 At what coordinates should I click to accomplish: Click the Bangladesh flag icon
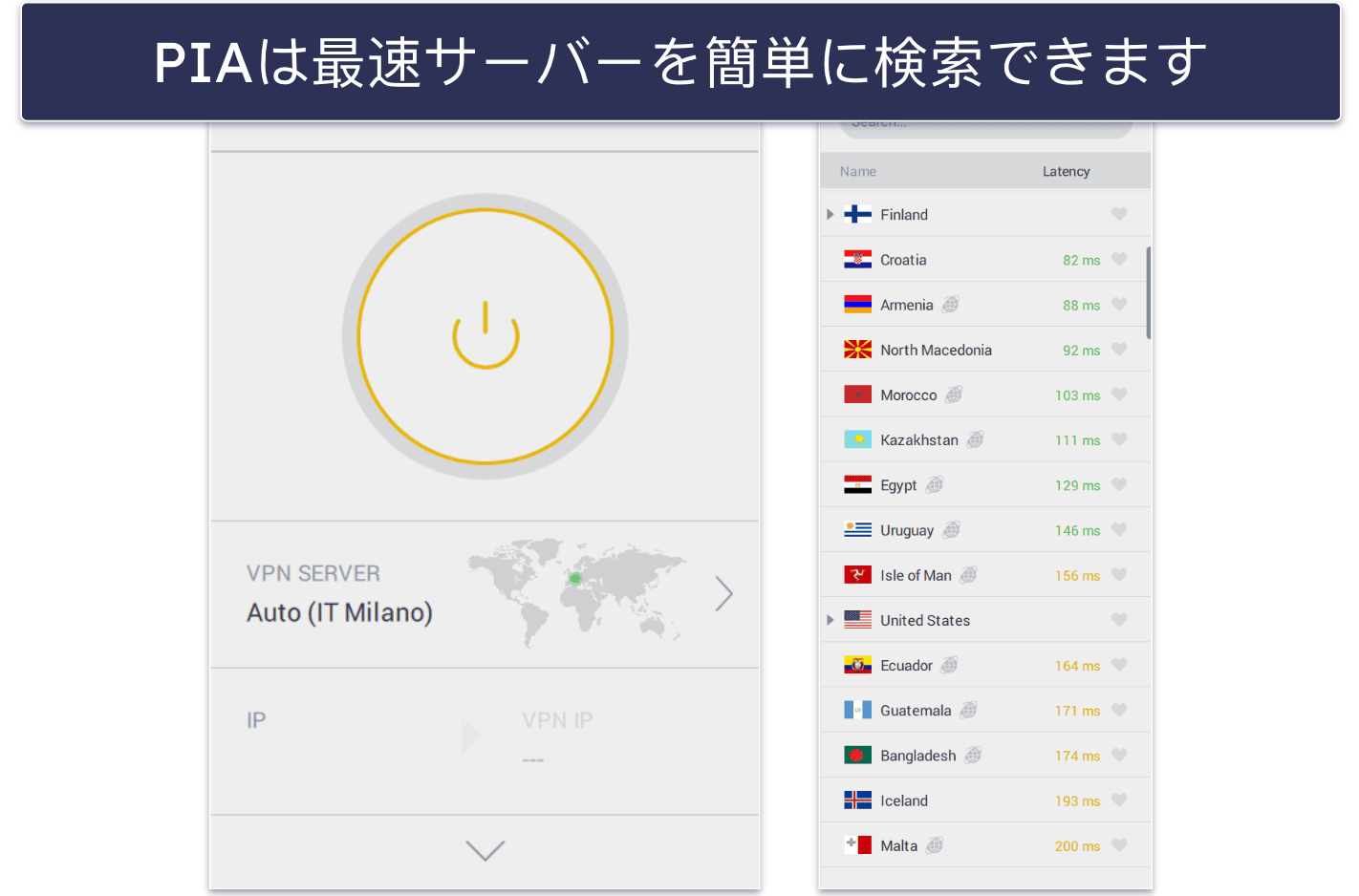857,756
